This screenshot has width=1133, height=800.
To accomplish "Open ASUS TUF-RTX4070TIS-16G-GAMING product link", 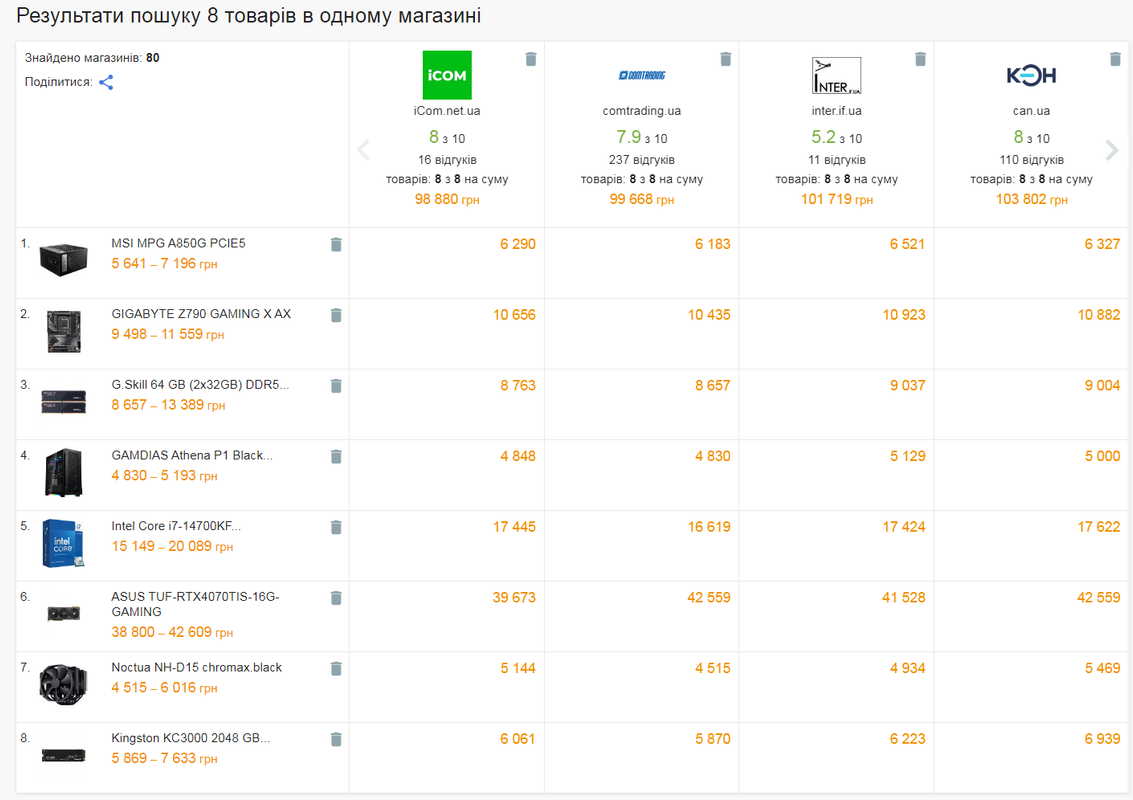I will 195,604.
